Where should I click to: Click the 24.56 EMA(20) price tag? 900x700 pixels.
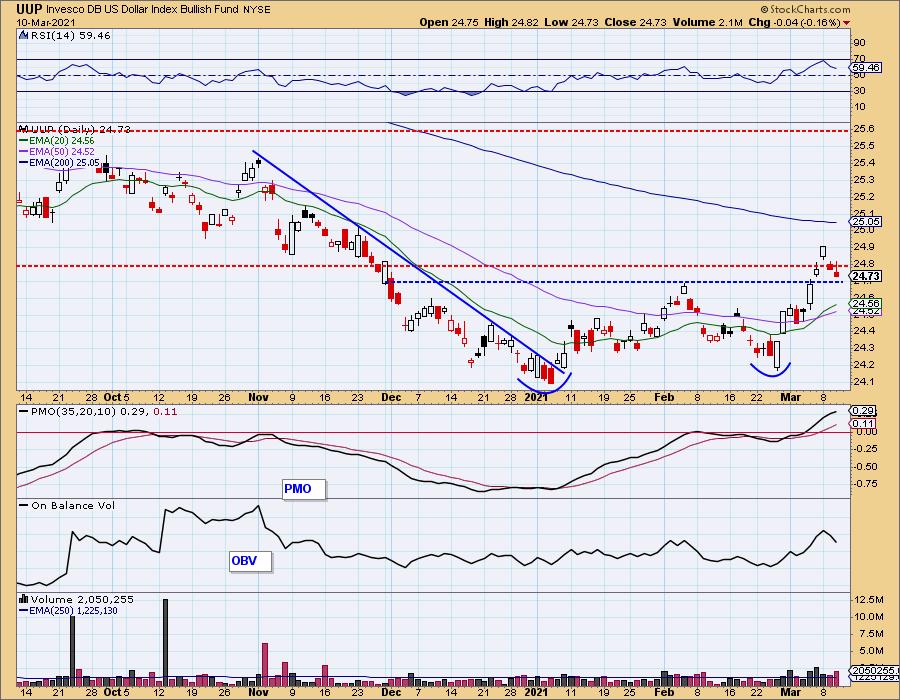pos(866,304)
